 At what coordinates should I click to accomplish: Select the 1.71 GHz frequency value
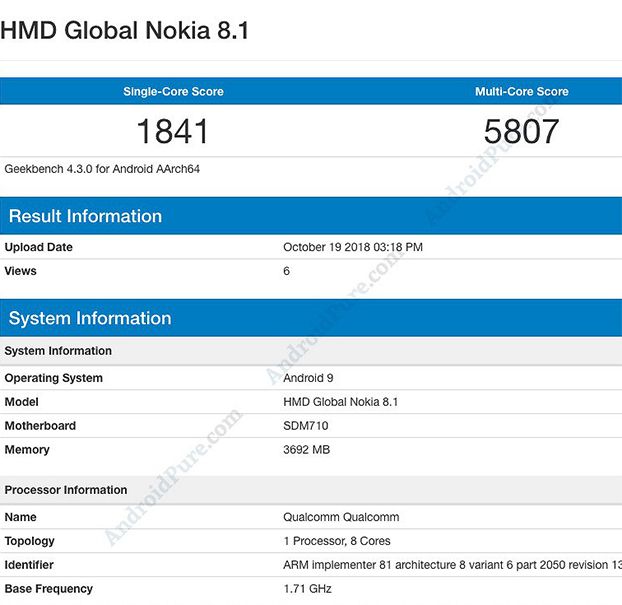pos(307,589)
